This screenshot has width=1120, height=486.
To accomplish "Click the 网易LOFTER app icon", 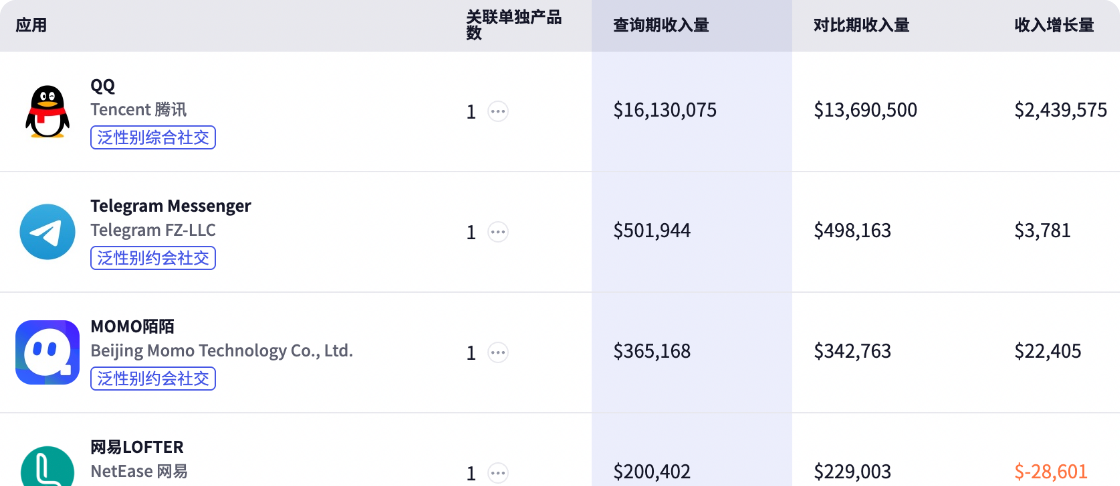I will (x=47, y=468).
